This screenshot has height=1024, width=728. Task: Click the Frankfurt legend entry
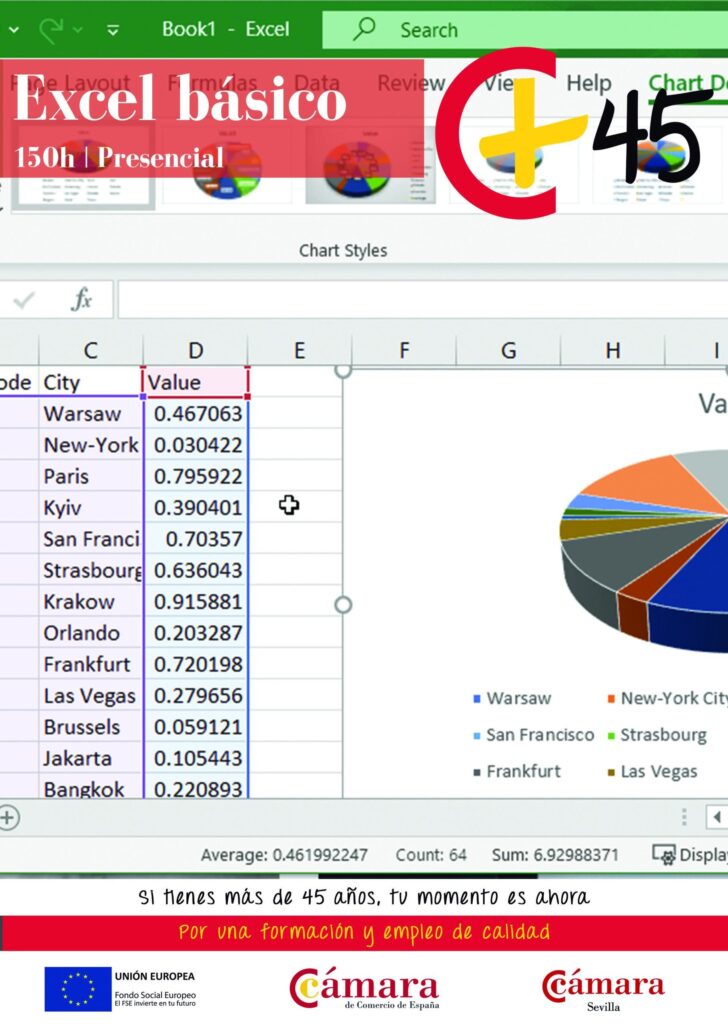(523, 771)
